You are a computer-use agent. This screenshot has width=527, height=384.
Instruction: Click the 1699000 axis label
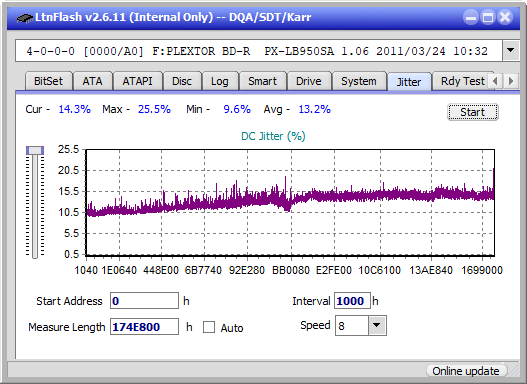pos(482,270)
